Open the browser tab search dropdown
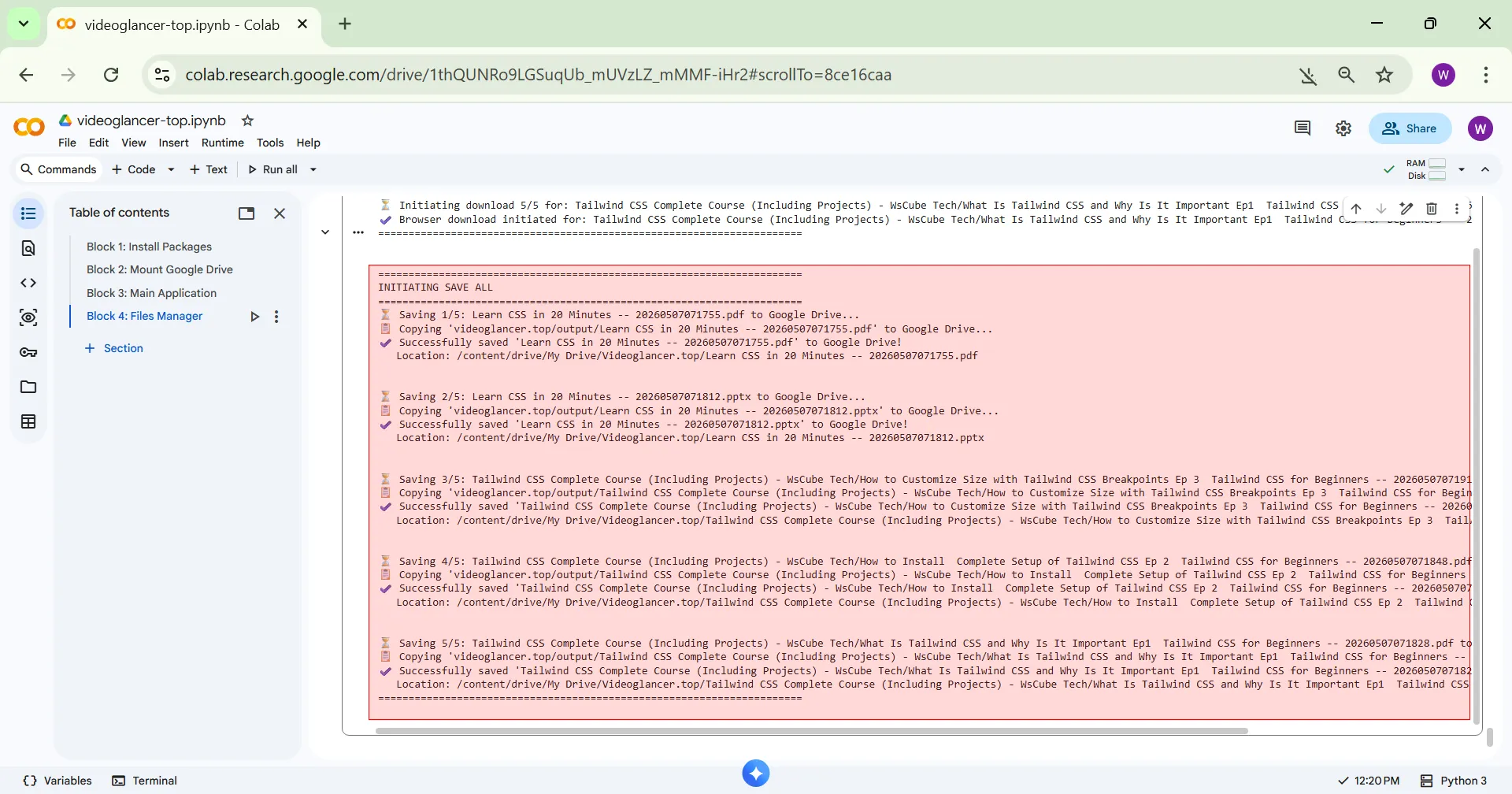The image size is (1512, 794). pos(24,24)
